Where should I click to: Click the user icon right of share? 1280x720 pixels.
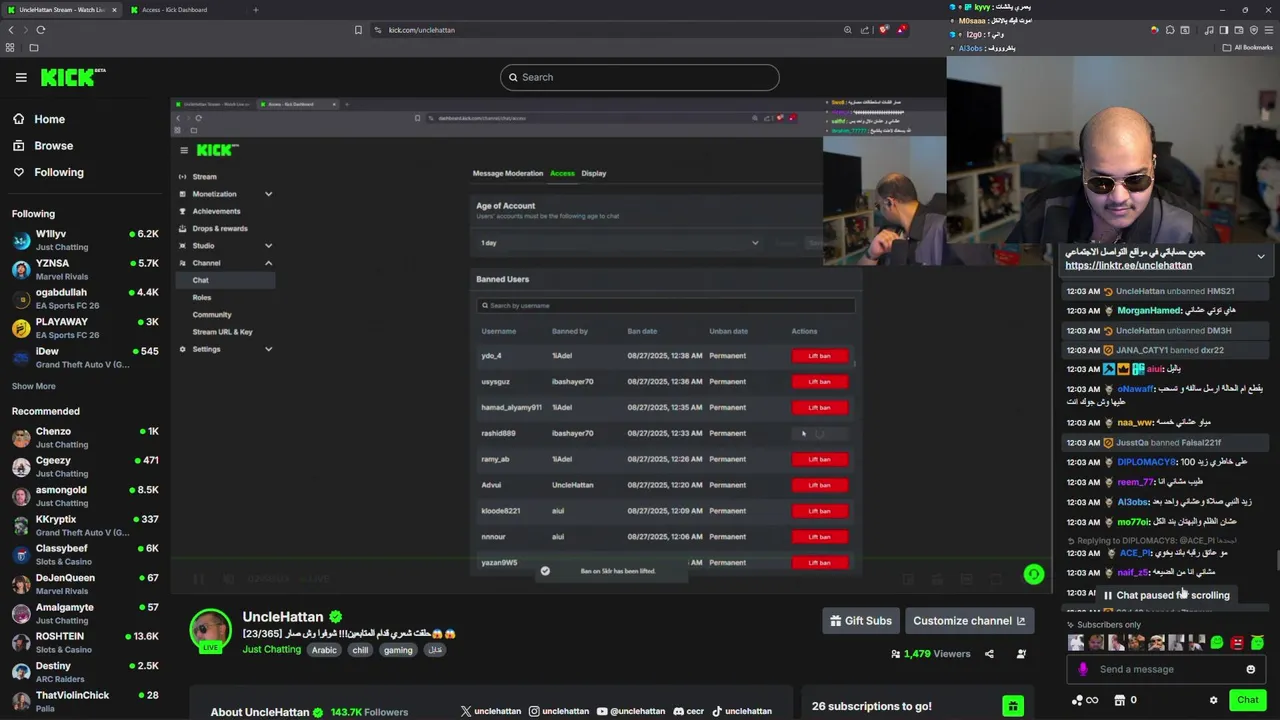[1021, 654]
